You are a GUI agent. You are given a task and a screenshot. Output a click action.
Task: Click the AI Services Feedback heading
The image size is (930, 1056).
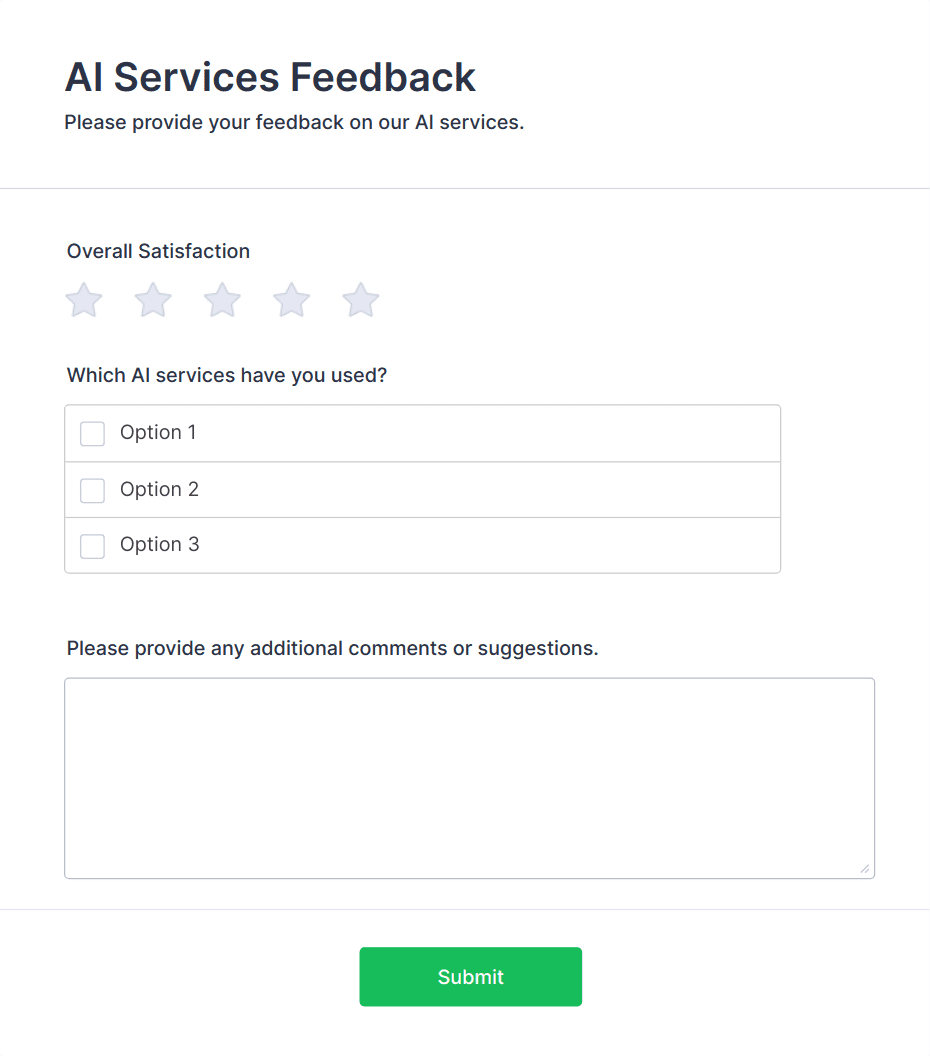(x=270, y=76)
